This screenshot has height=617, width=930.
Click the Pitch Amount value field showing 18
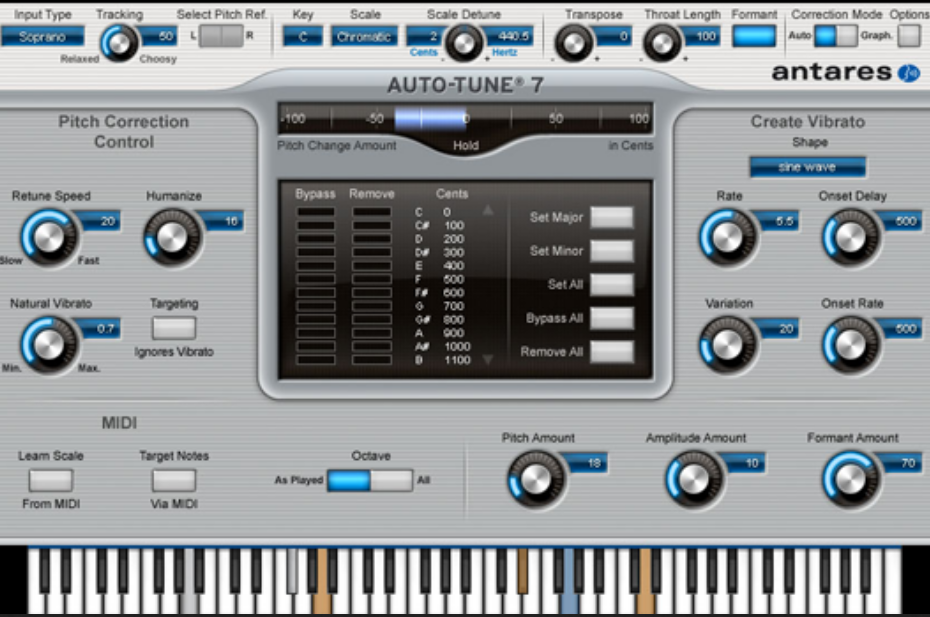587,463
